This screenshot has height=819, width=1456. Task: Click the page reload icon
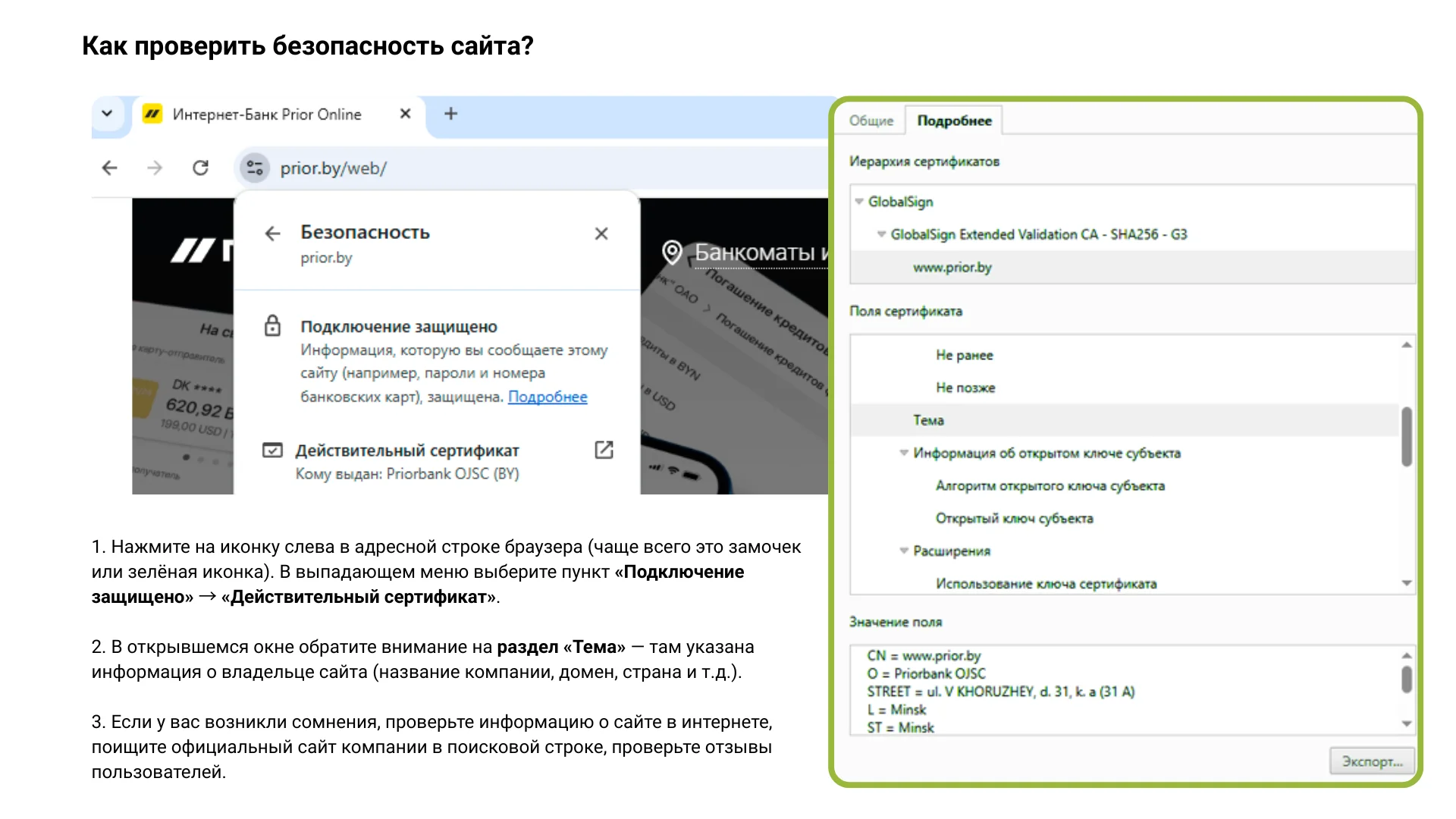coord(200,168)
